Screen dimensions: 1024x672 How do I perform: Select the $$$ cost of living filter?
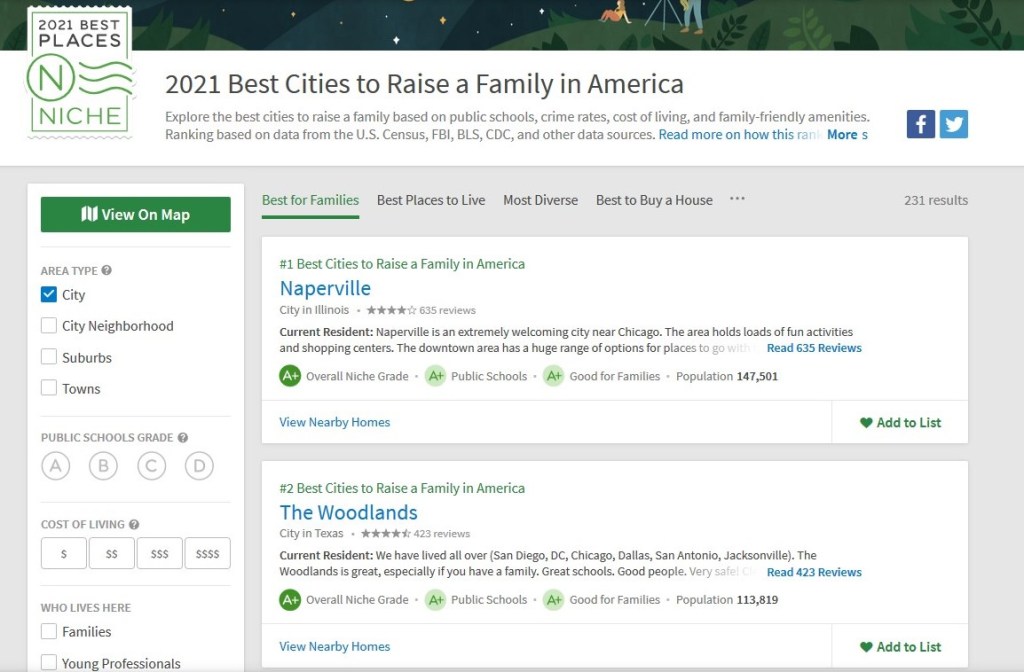pyautogui.click(x=160, y=553)
